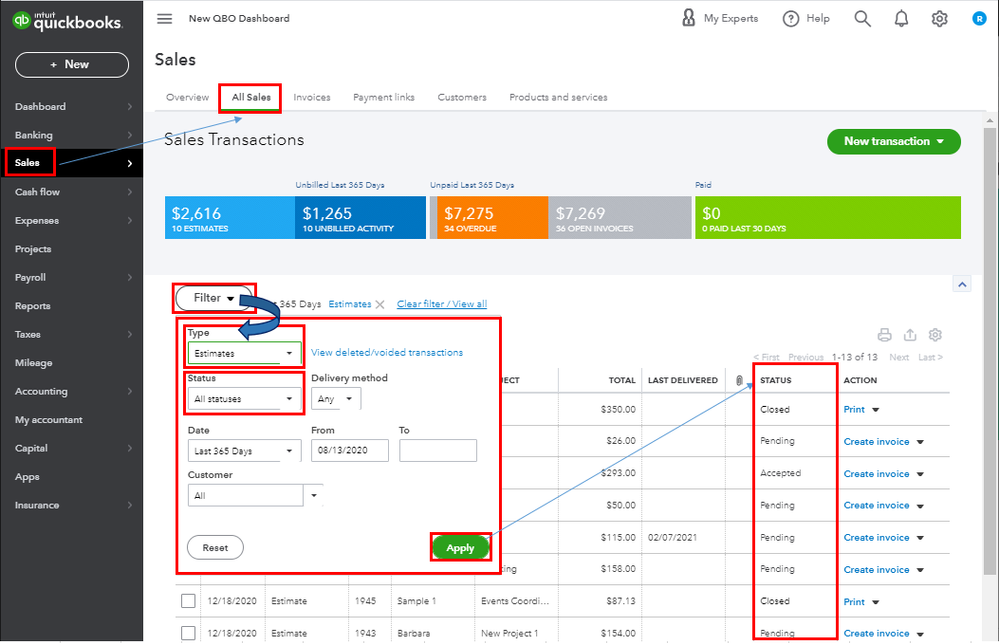Screen dimensions: 999x643
Task: Select checkbox for estimate 1945
Action: pos(188,601)
